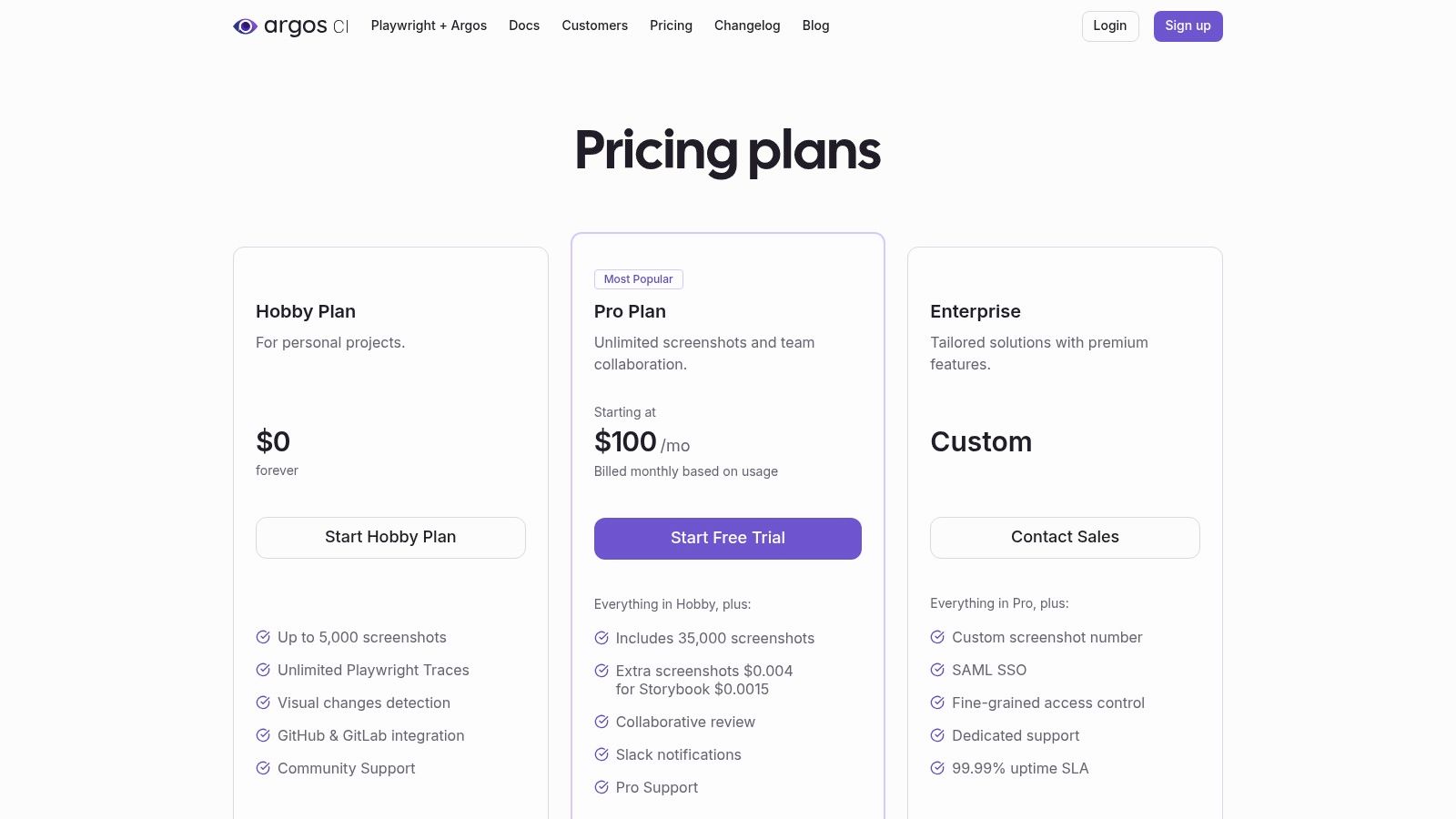Navigate to the Docs section

[x=524, y=25]
